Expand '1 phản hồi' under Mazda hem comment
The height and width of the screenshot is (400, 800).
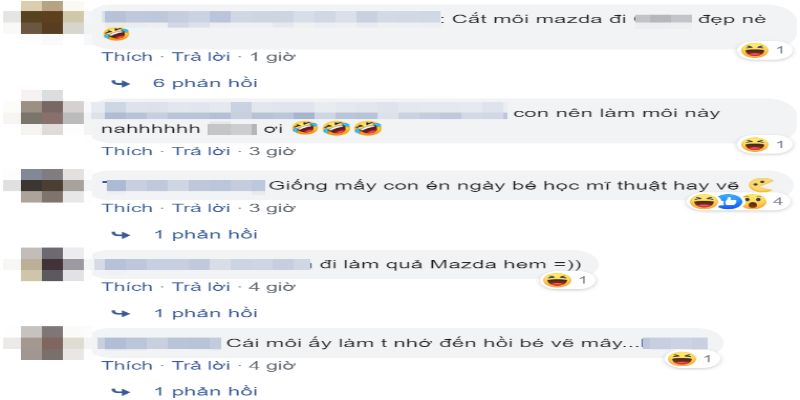coord(206,313)
